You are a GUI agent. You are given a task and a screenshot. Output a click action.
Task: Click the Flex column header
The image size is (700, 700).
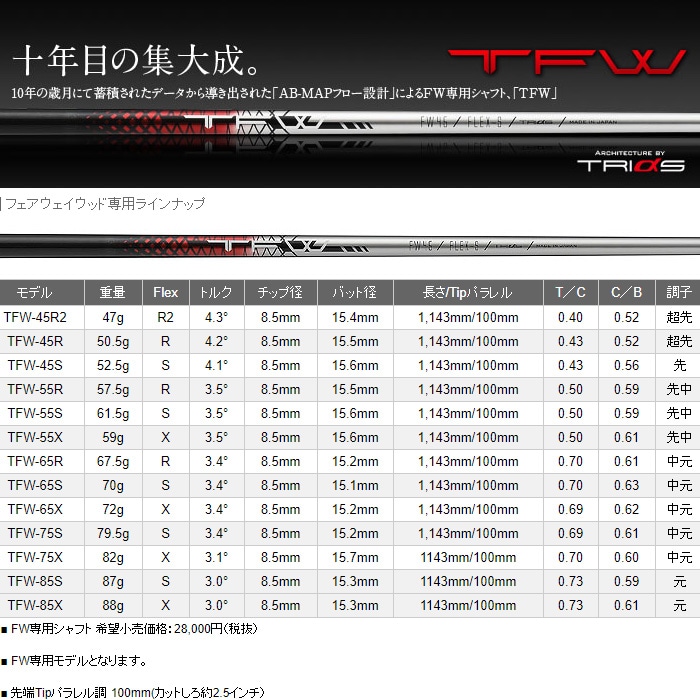coord(166,293)
